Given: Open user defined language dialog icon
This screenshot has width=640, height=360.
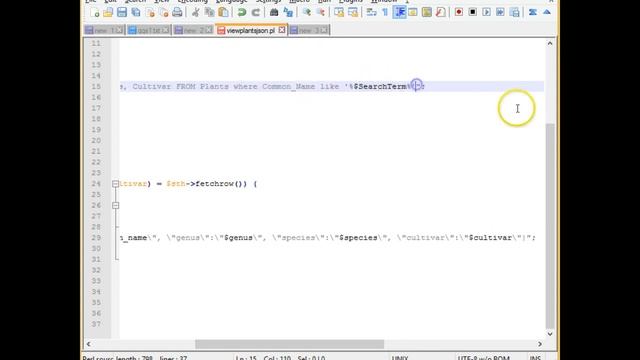Looking at the screenshot, I should click(413, 12).
